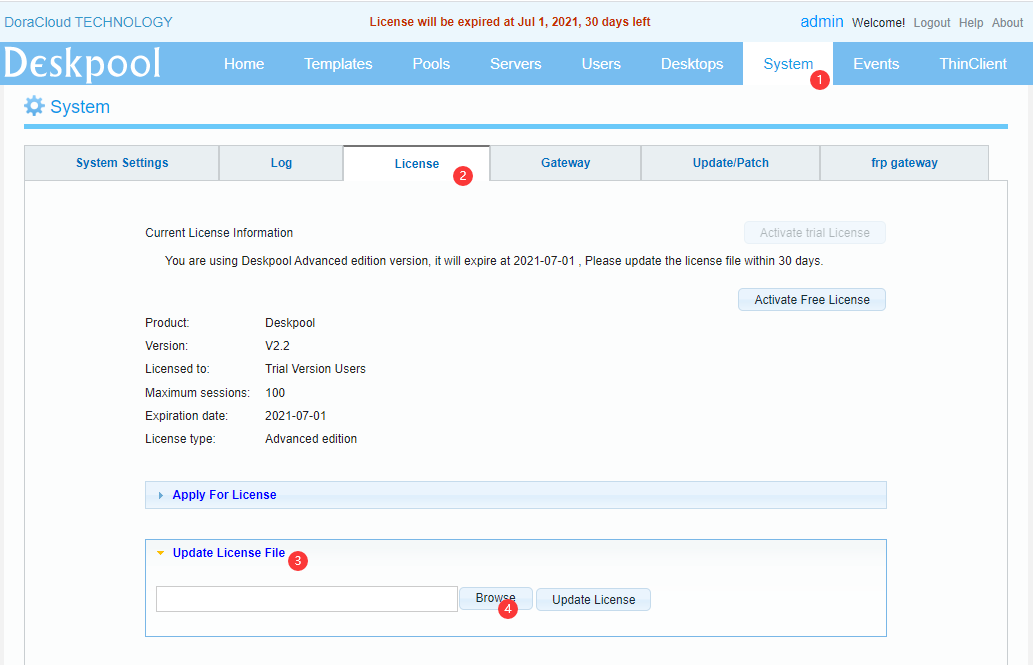Click the 'Current License Information' heading
The width and height of the screenshot is (1033, 665).
click(219, 233)
